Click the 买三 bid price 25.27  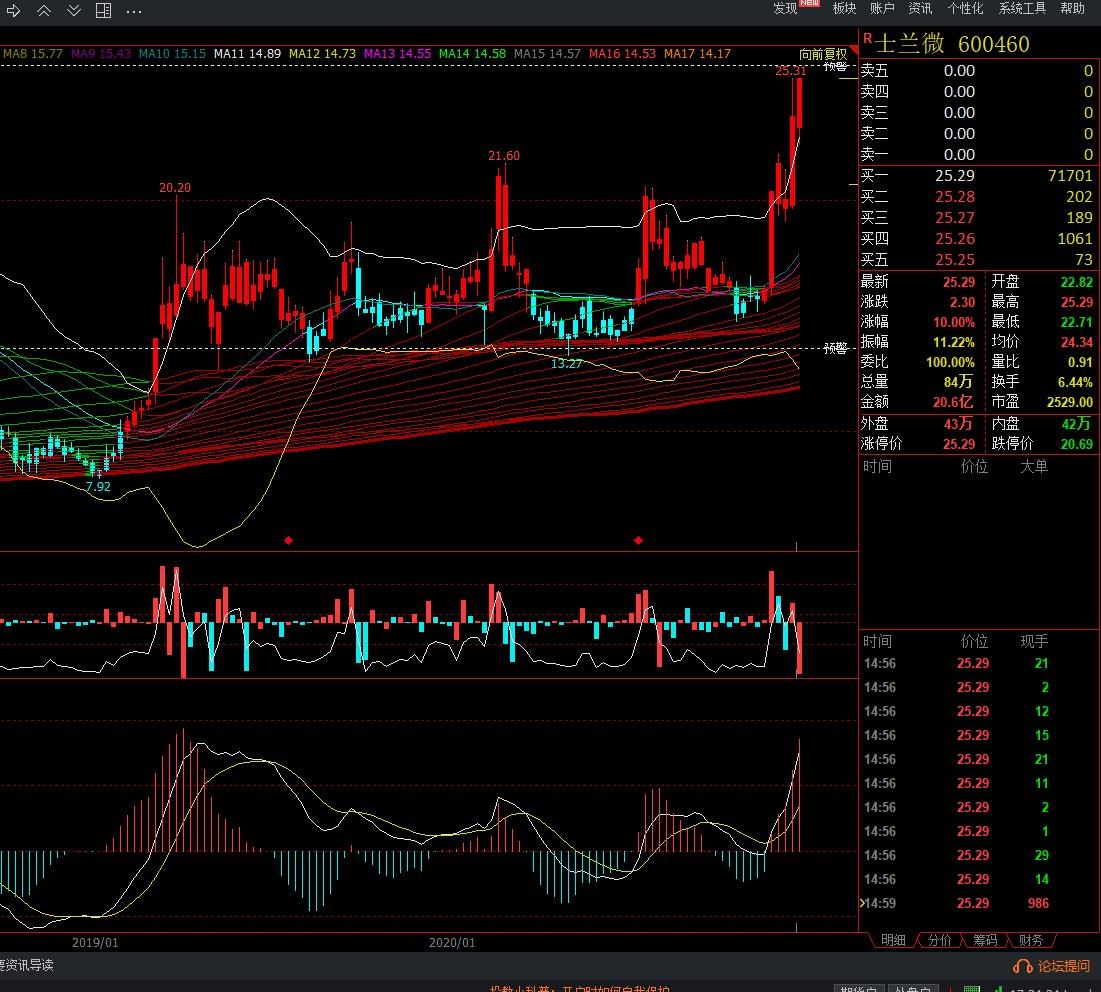point(955,218)
